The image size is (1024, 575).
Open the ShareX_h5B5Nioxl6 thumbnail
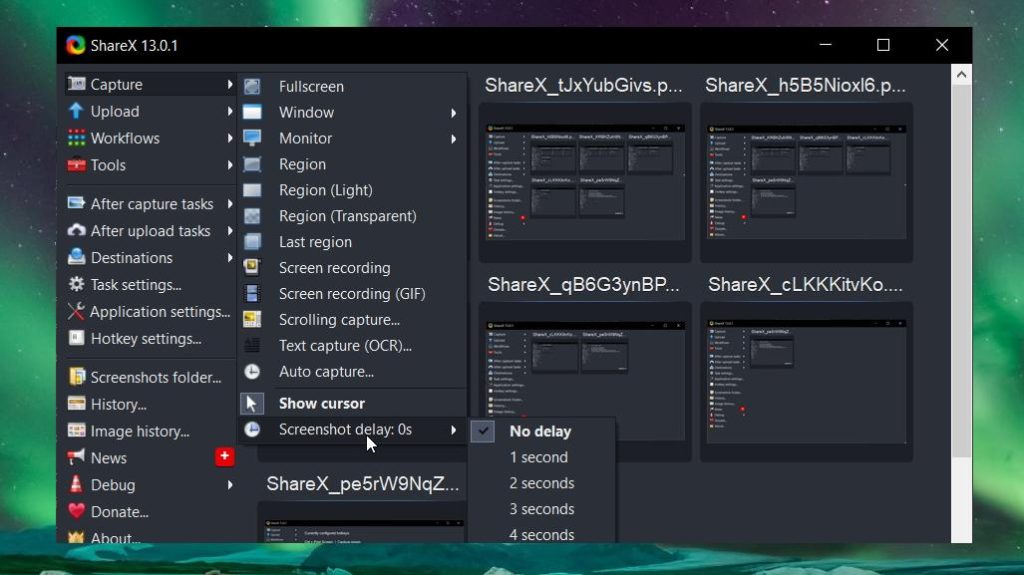coord(805,170)
